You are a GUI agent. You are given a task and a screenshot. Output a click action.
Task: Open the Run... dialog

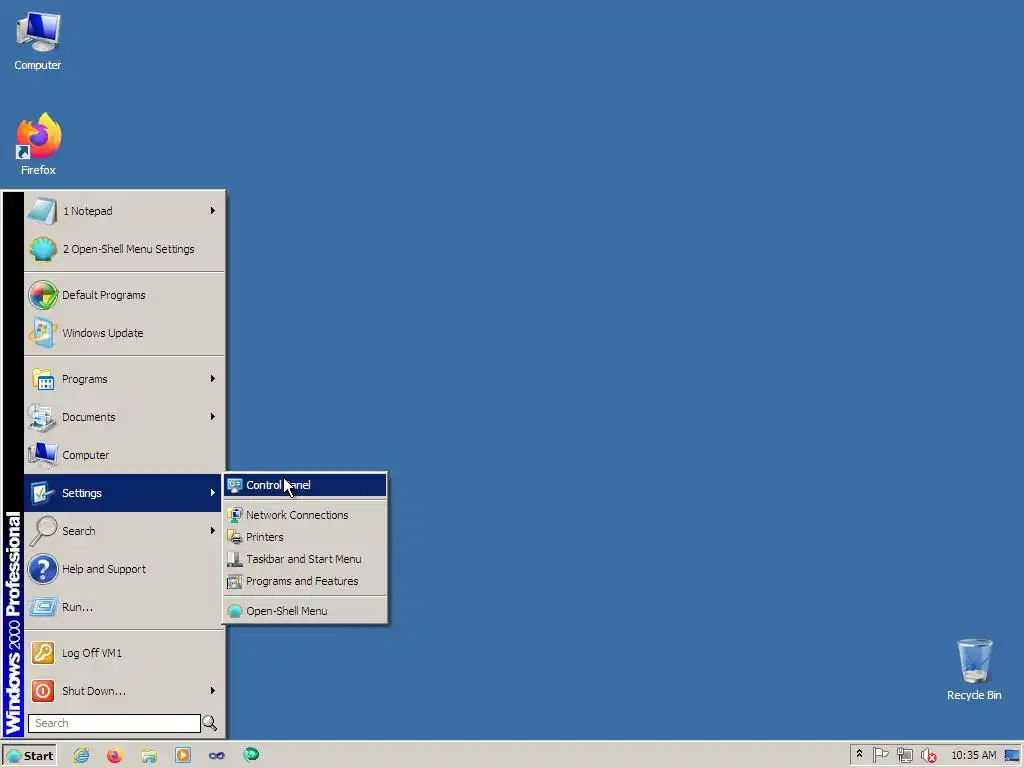(x=124, y=607)
